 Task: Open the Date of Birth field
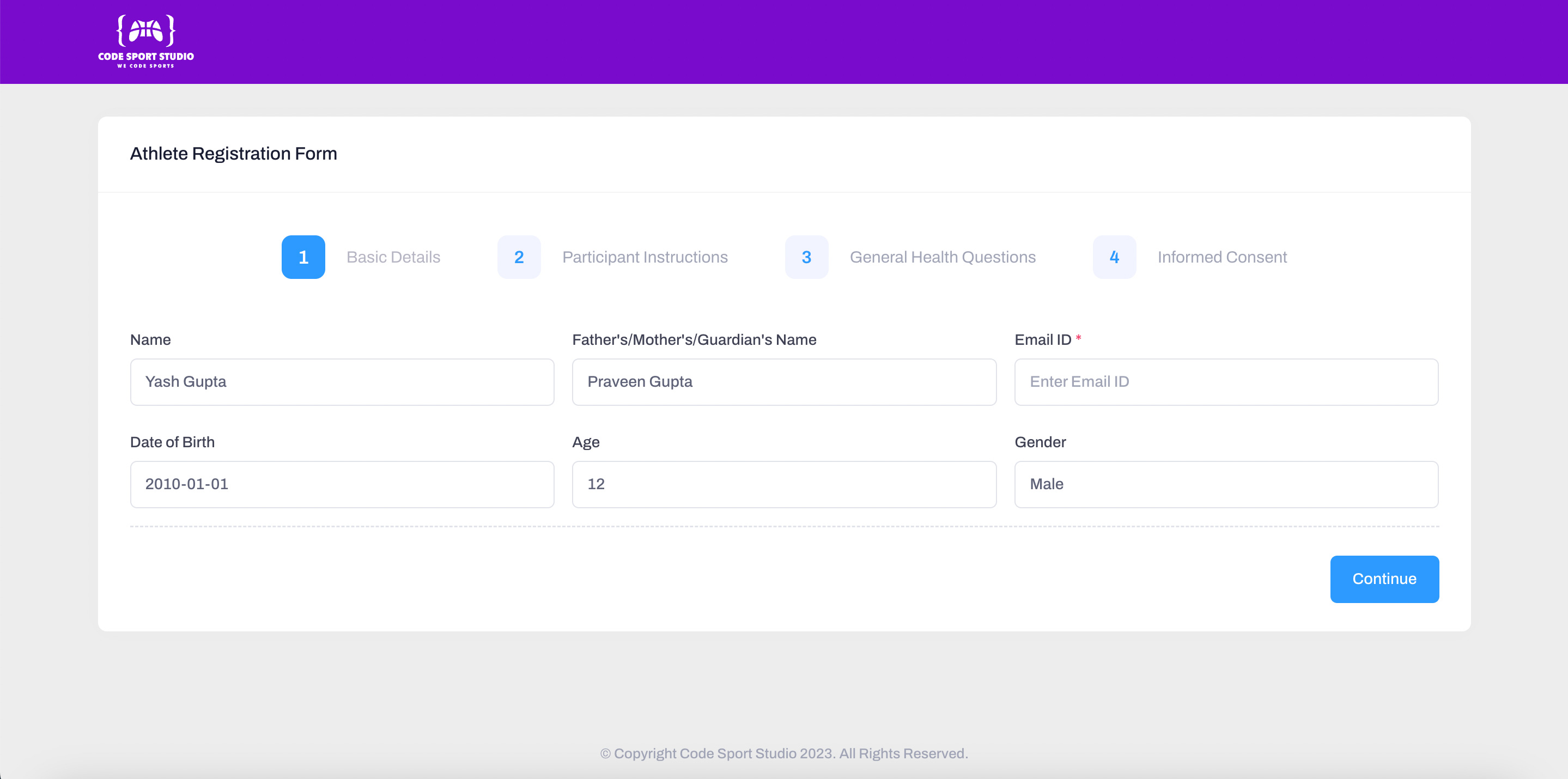[342, 484]
